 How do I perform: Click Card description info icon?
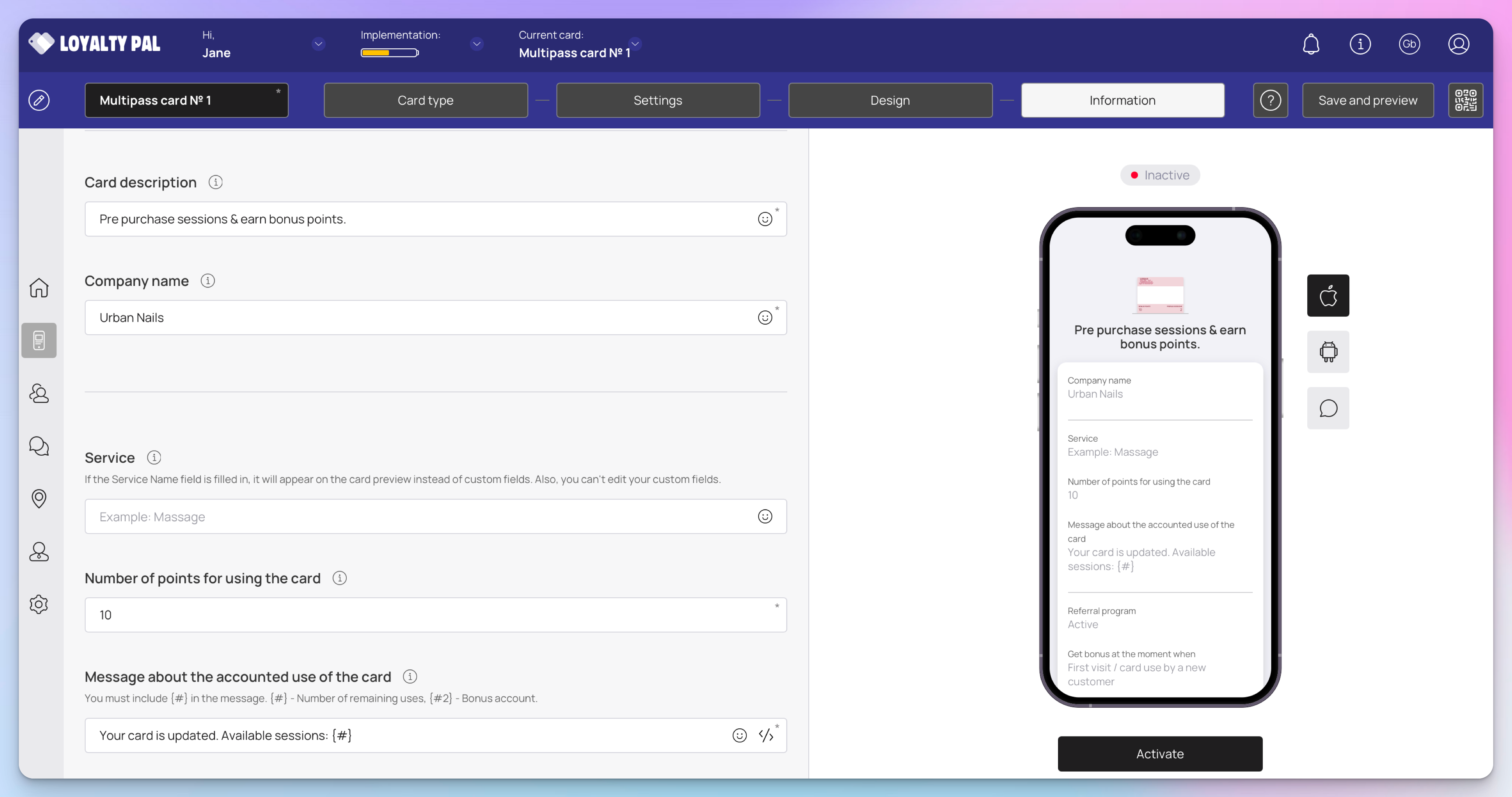point(215,182)
